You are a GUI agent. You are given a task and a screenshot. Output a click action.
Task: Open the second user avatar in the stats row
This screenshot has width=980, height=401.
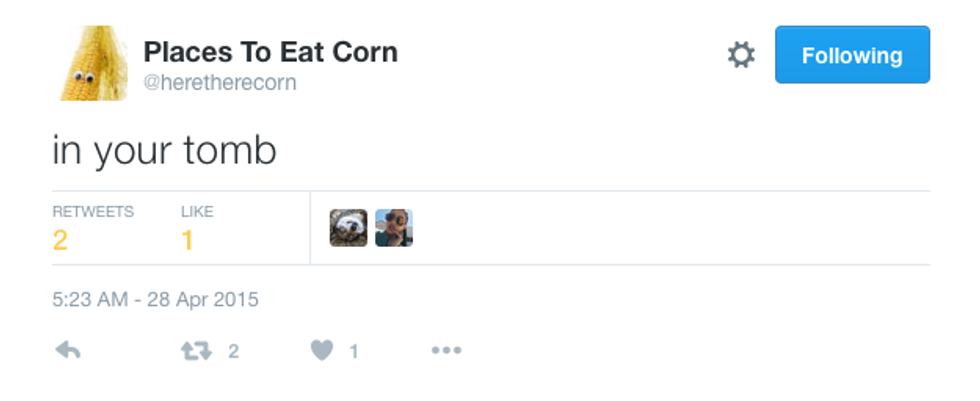tap(394, 228)
